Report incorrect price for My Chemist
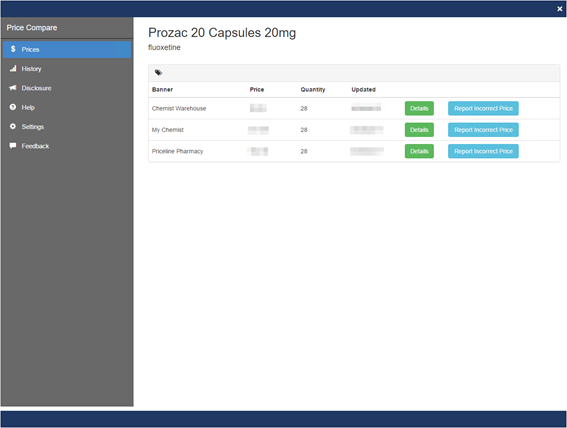This screenshot has height=428, width=567. (x=483, y=130)
